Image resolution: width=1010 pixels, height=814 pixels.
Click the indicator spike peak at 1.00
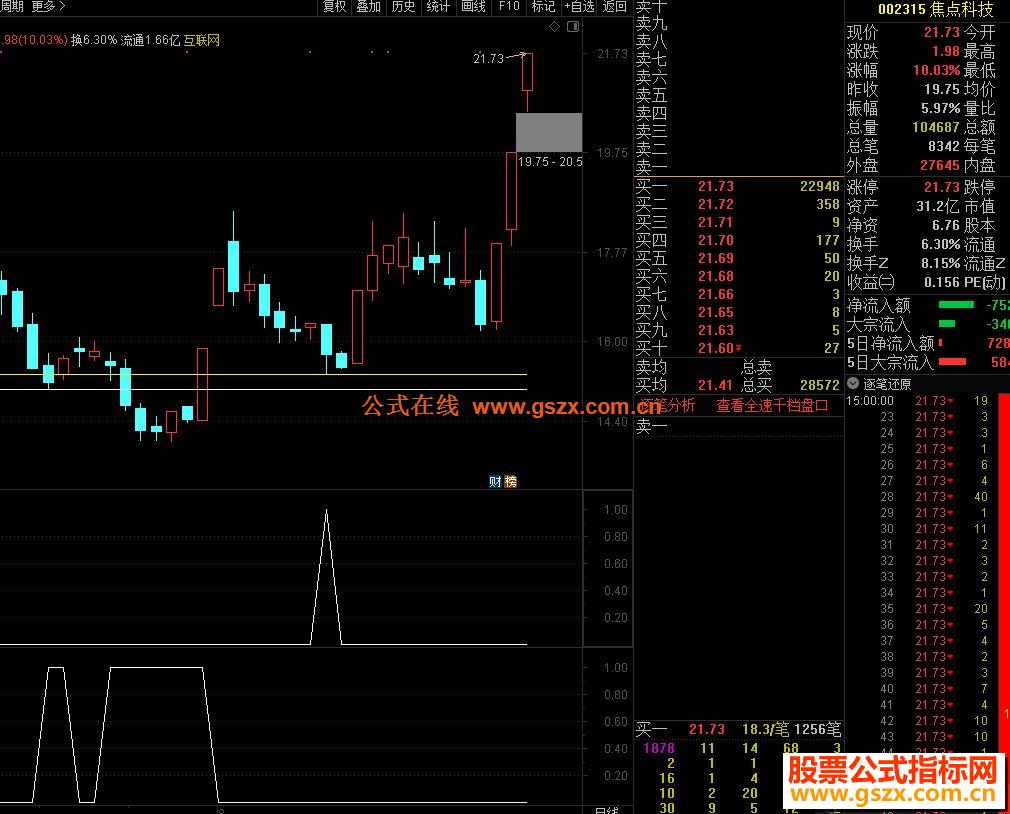(327, 511)
